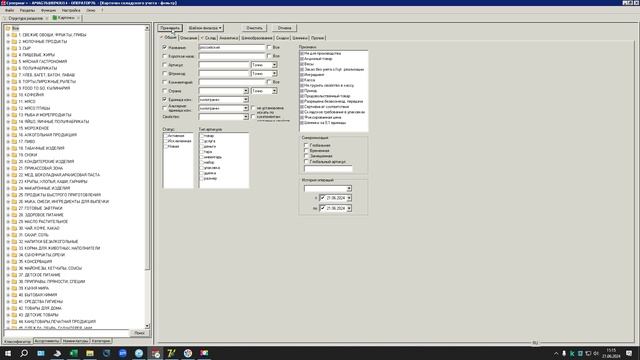Open the Единица изм. dropdown

246,100
